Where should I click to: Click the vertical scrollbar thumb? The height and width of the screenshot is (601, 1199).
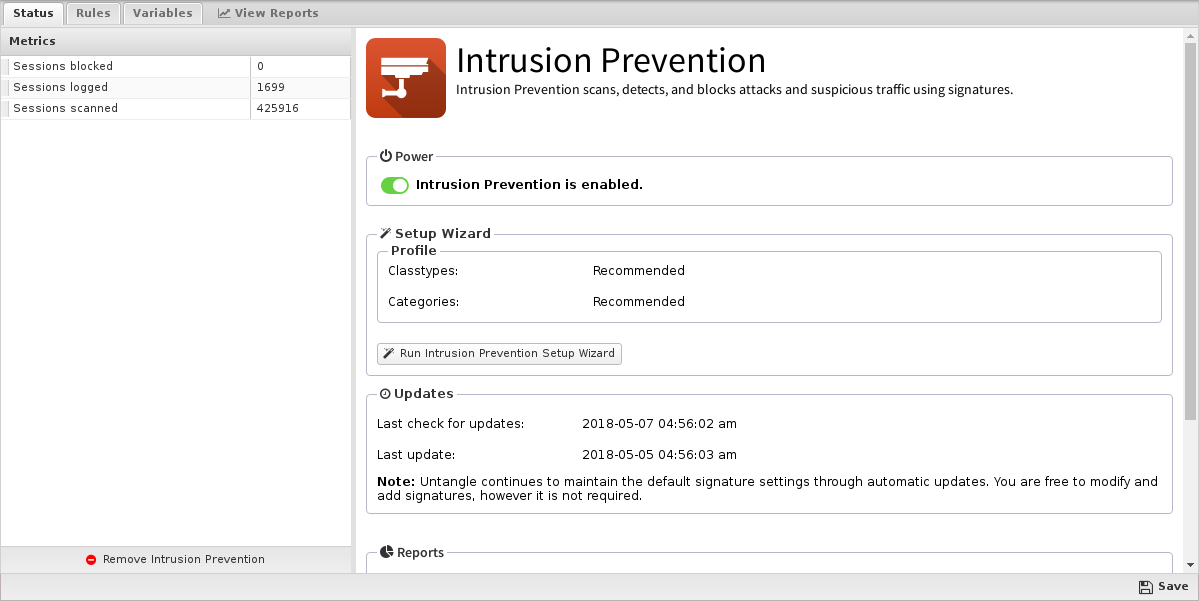click(x=1191, y=231)
